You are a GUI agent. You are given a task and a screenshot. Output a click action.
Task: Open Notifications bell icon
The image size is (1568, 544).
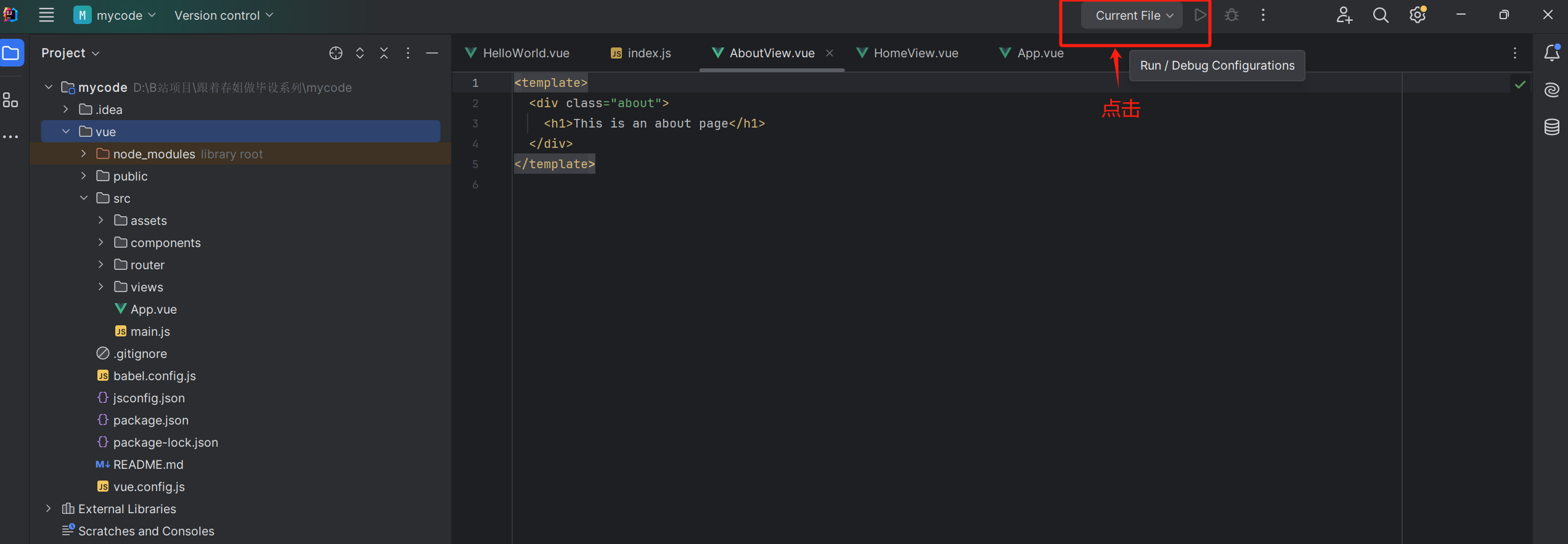[x=1552, y=53]
